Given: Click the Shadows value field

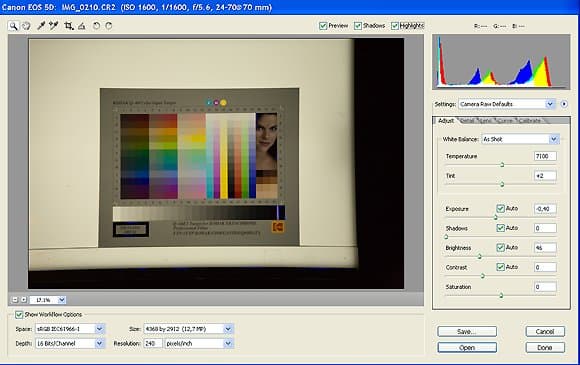Looking at the screenshot, I should (545, 228).
